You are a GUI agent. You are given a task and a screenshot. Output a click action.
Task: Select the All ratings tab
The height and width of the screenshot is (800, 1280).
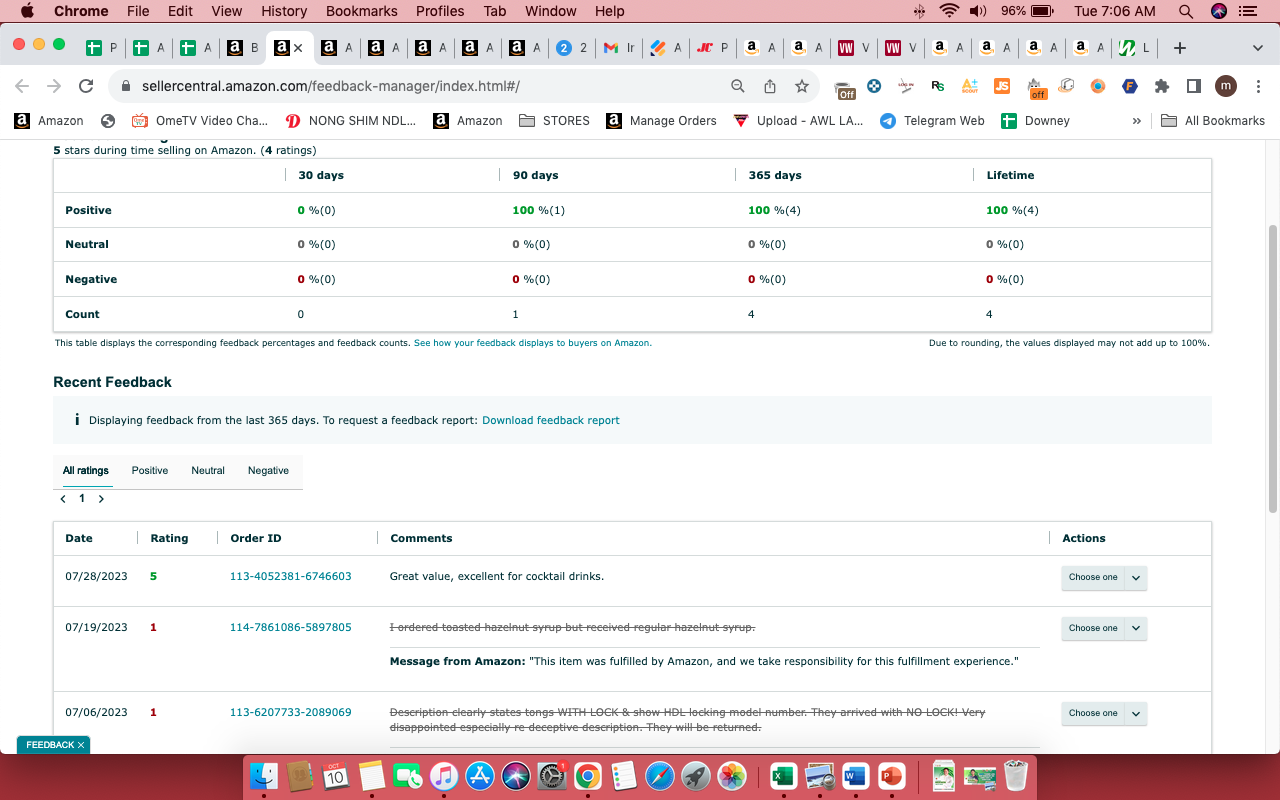tap(86, 470)
